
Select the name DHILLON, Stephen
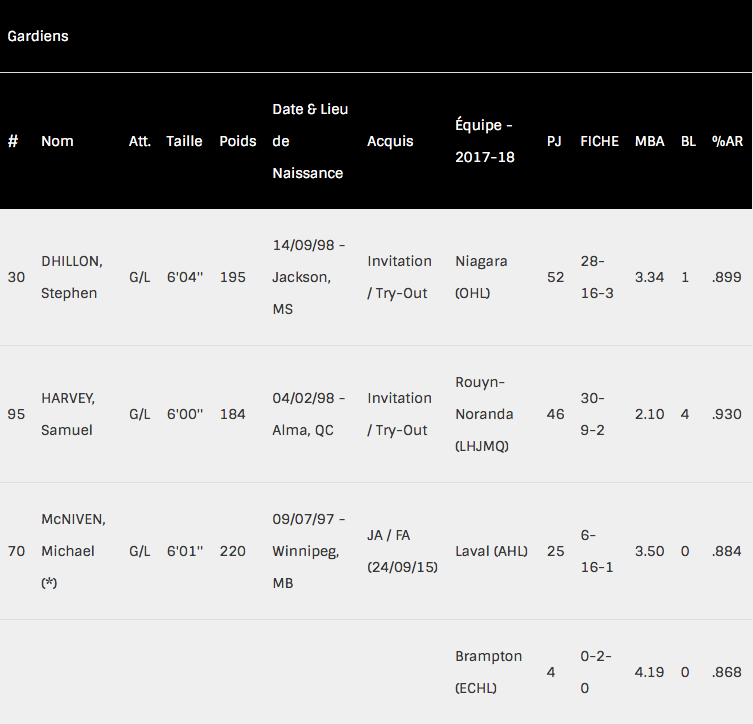(72, 277)
